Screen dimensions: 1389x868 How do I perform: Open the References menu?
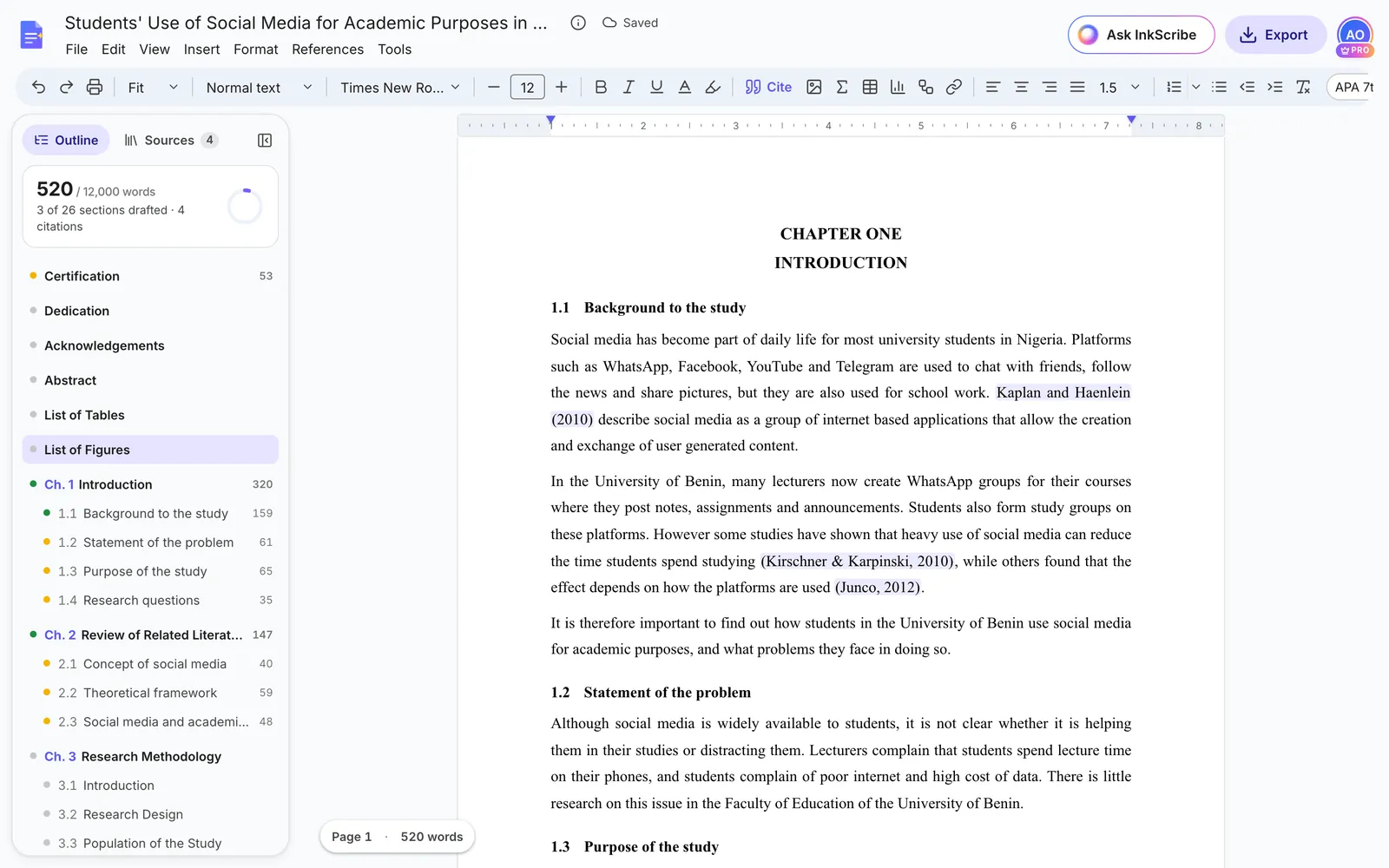pos(328,49)
